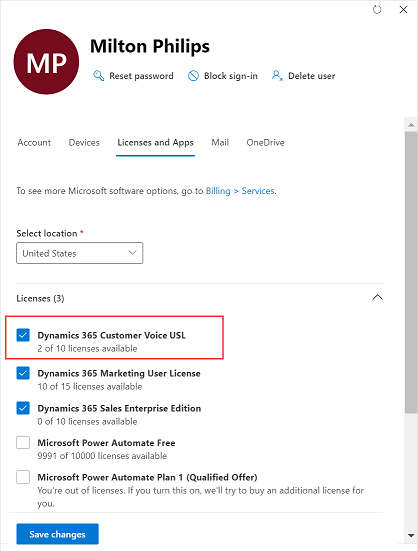Click the scrollbar up arrow

[x=411, y=125]
